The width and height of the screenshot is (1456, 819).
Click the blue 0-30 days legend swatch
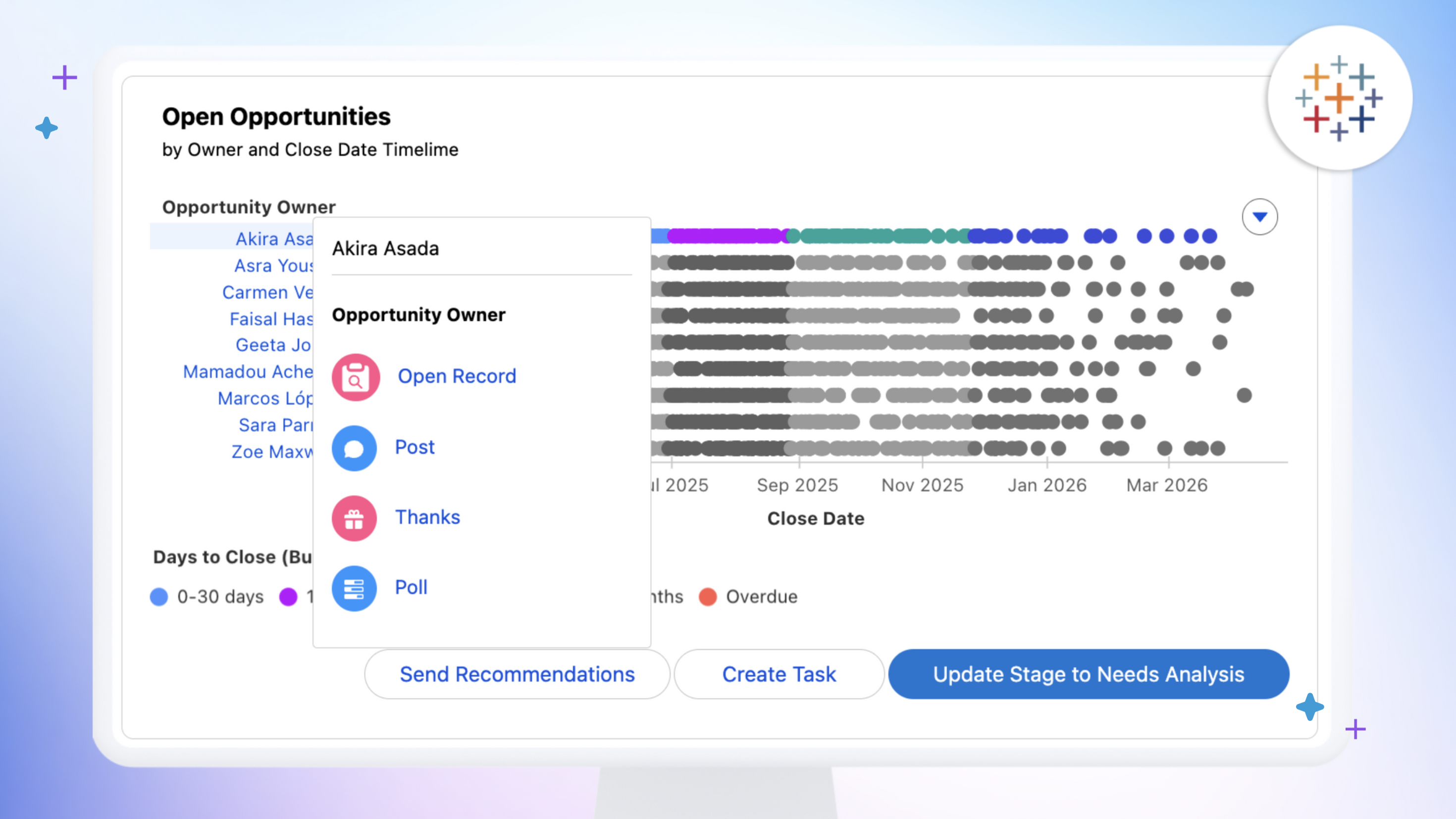(159, 597)
